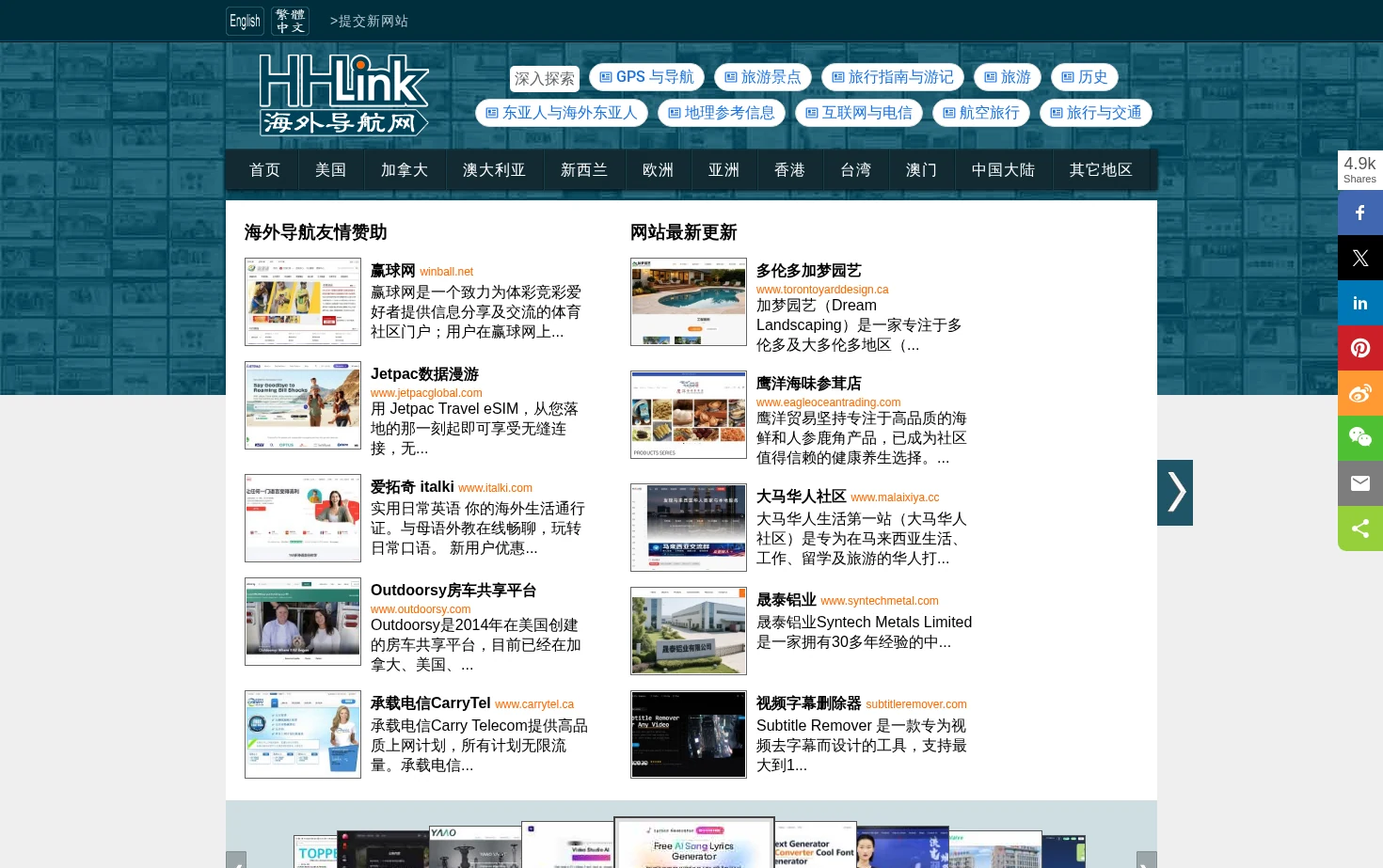Open 承载电信CarryTel title link
Viewport: 1383px width, 868px height.
[430, 703]
